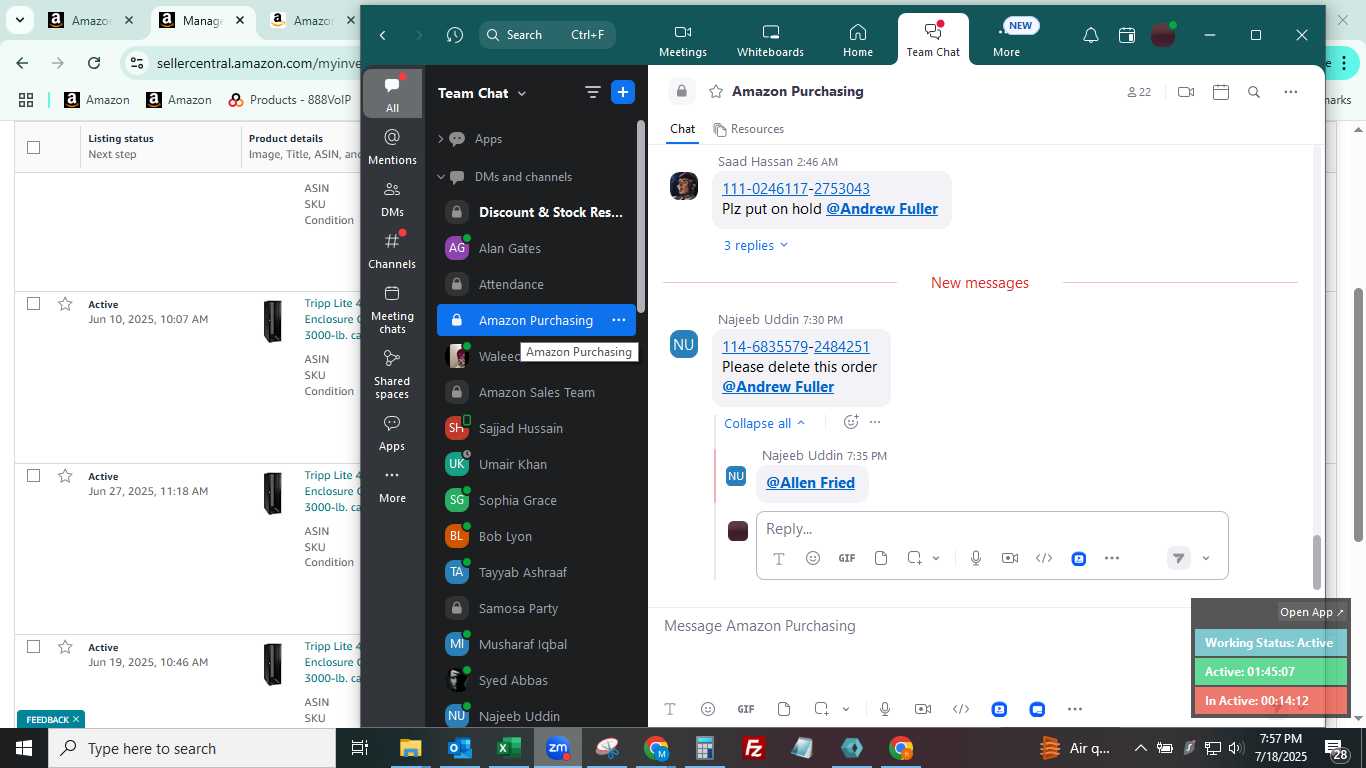Viewport: 1366px width, 768px height.
Task: Check the Jun 19, 2025 listing checkbox
Action: click(33, 647)
